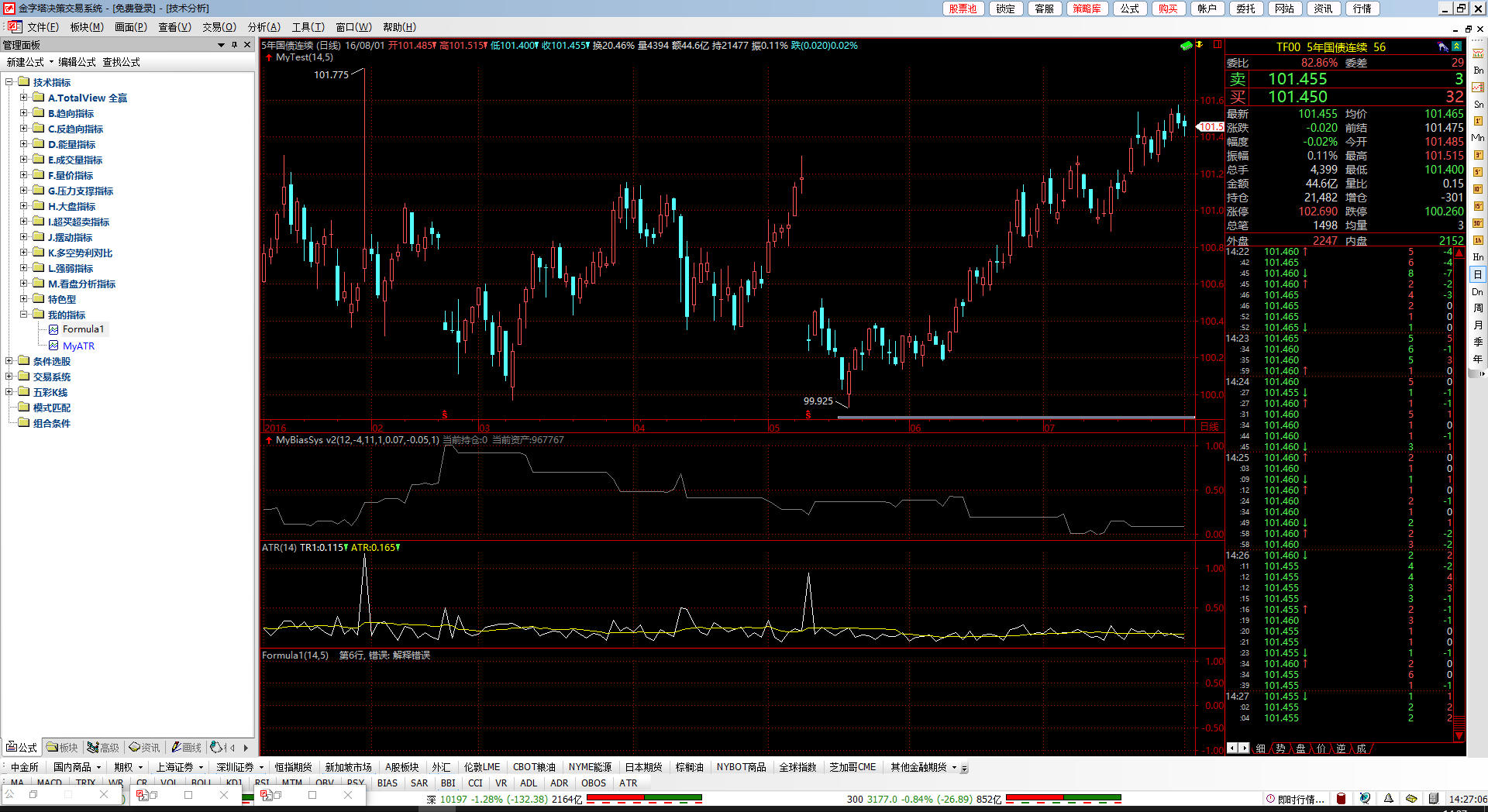Click the candlestick chart icon atop right toolbar
Viewport: 1488px width, 812px height.
pyautogui.click(x=1478, y=53)
